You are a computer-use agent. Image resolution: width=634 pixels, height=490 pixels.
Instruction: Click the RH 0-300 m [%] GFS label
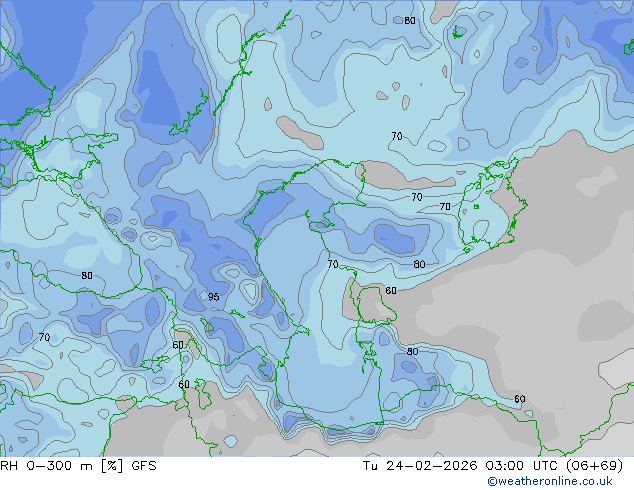coord(78,466)
